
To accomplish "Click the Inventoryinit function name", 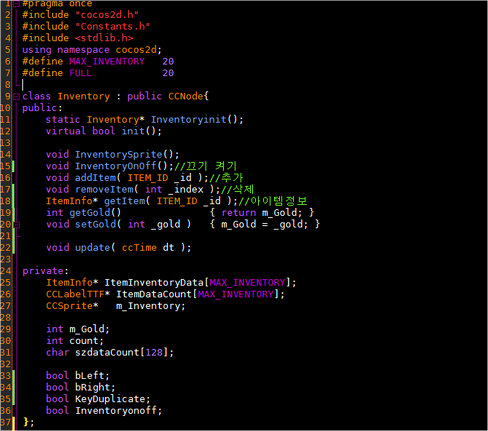I will point(188,120).
